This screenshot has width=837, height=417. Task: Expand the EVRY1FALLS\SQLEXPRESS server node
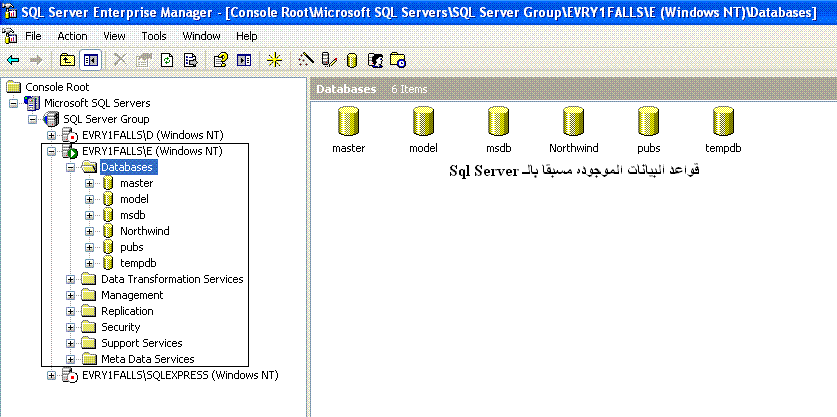click(x=51, y=375)
